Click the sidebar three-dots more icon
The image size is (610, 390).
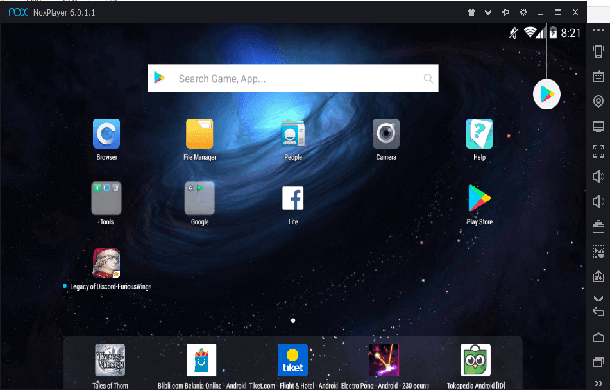click(598, 30)
